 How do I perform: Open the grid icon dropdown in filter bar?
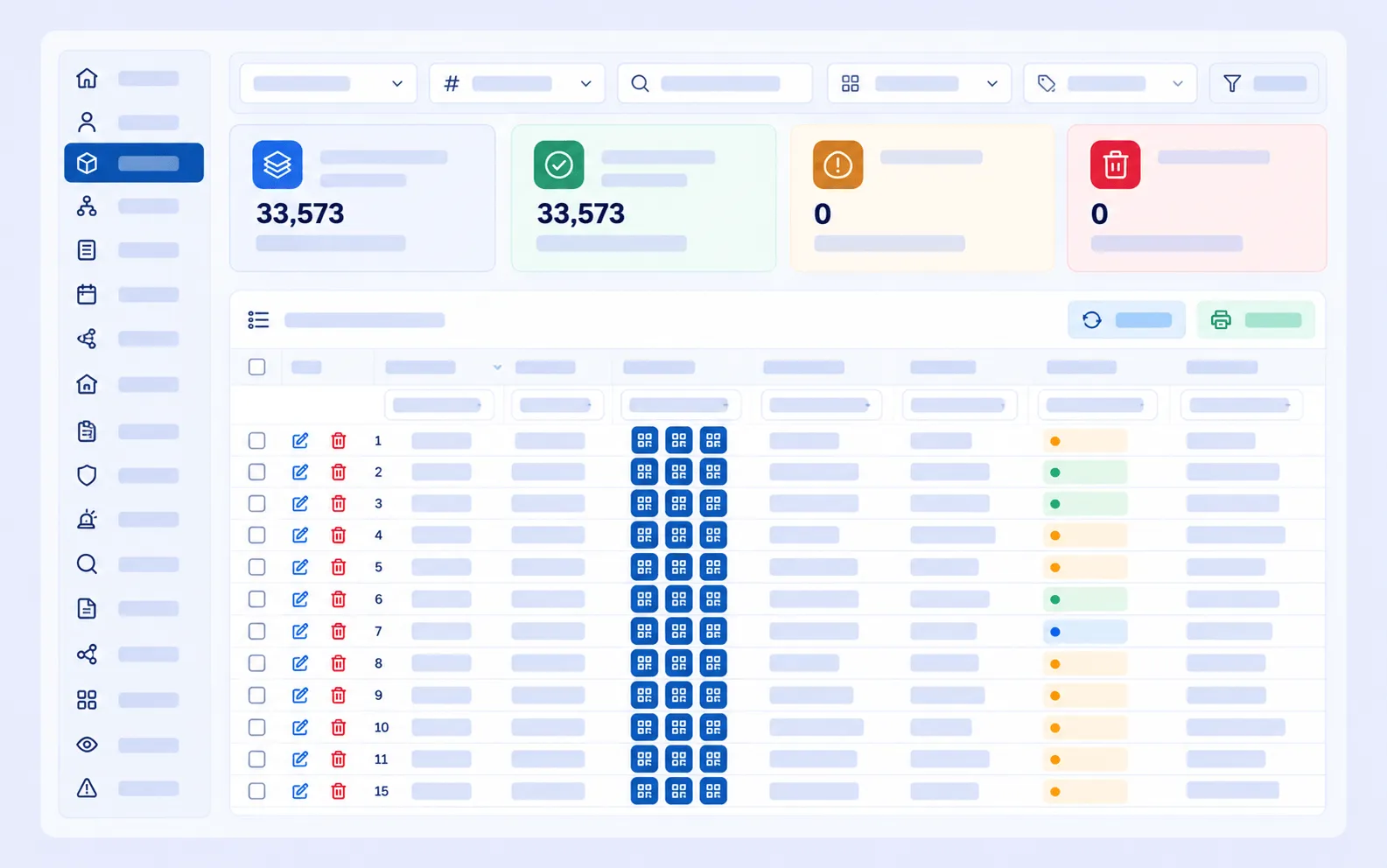[x=919, y=83]
